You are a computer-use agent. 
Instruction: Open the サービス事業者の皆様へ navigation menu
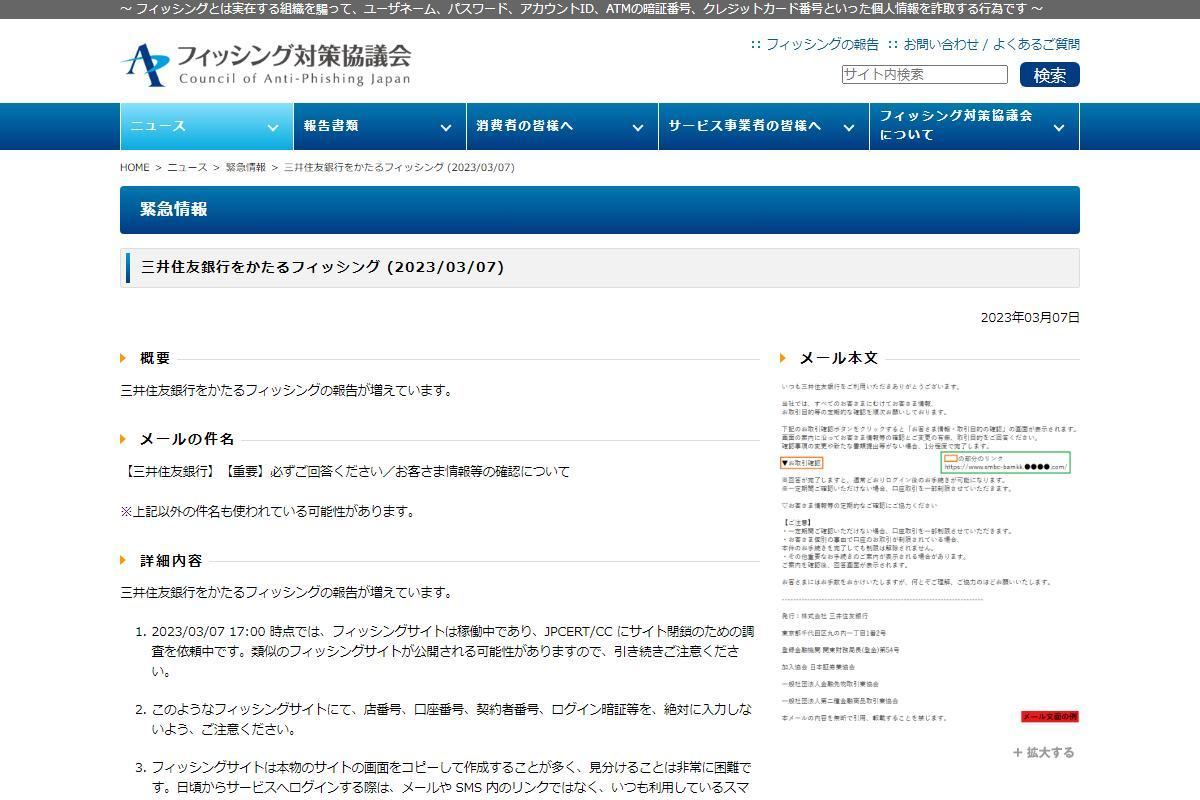[764, 126]
